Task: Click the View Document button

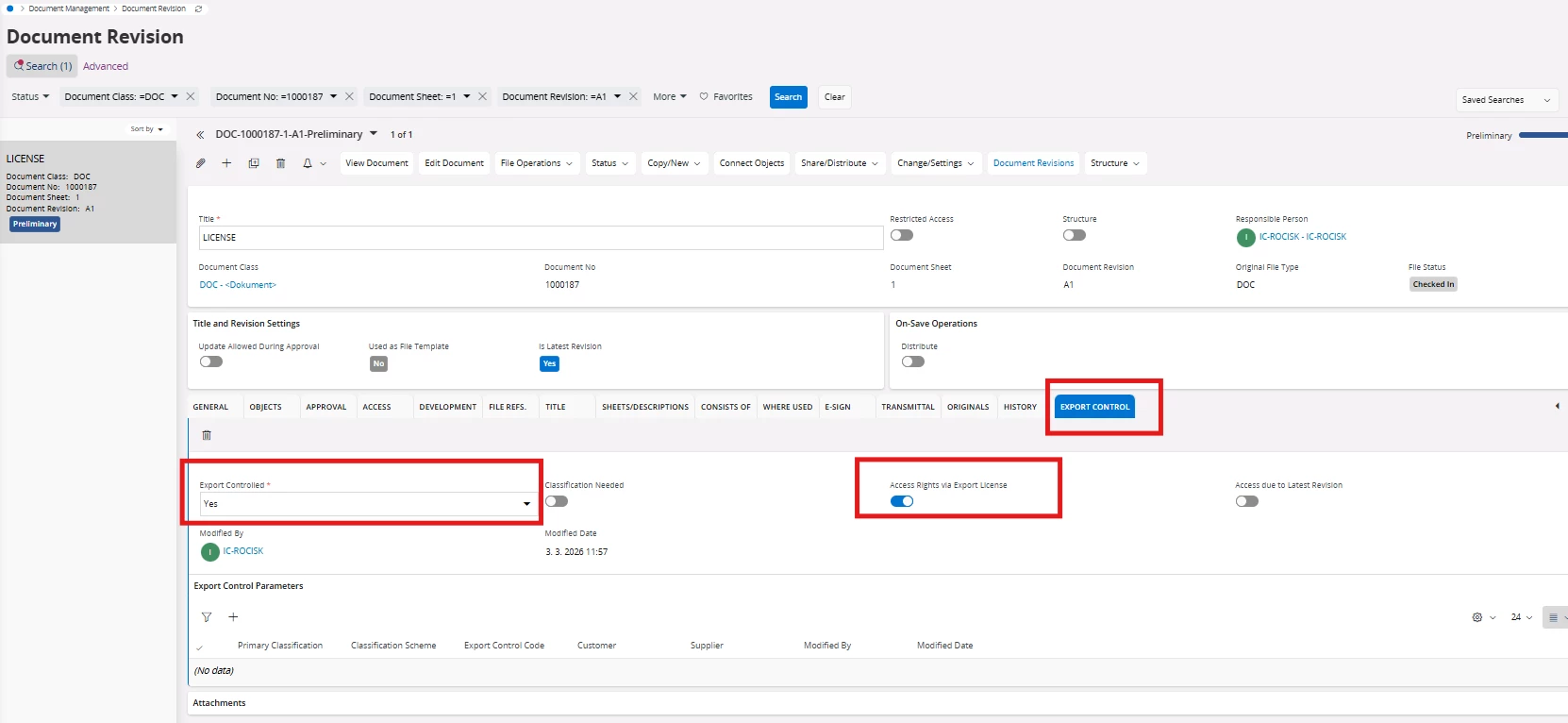Action: tap(376, 163)
